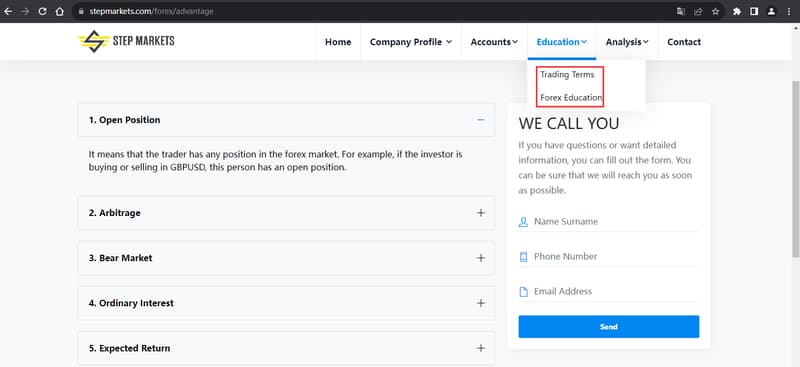Open the Home menu item
Screen dimensions: 800x367
(x=338, y=42)
